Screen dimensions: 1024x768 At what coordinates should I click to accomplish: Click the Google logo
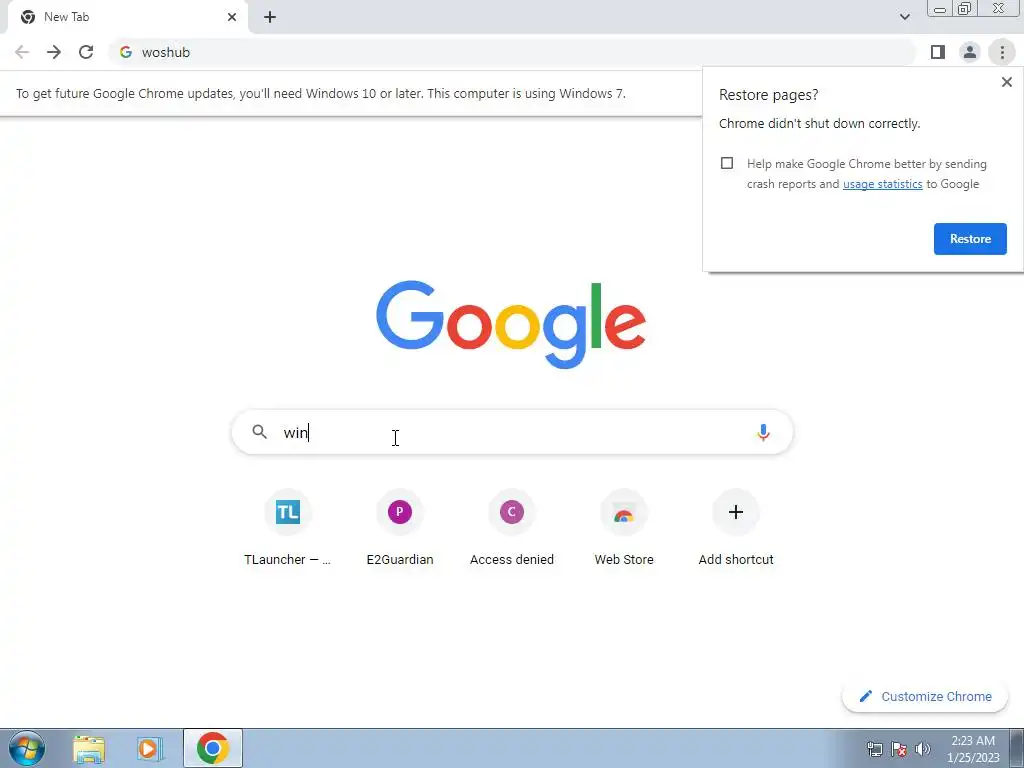[511, 325]
